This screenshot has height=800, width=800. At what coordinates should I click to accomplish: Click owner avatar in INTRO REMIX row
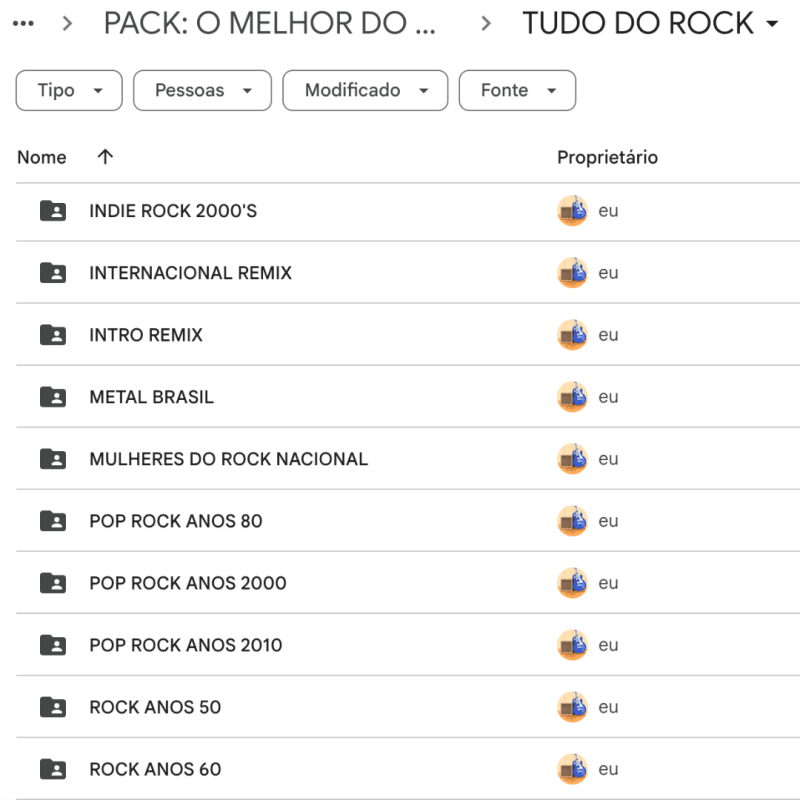coord(572,335)
